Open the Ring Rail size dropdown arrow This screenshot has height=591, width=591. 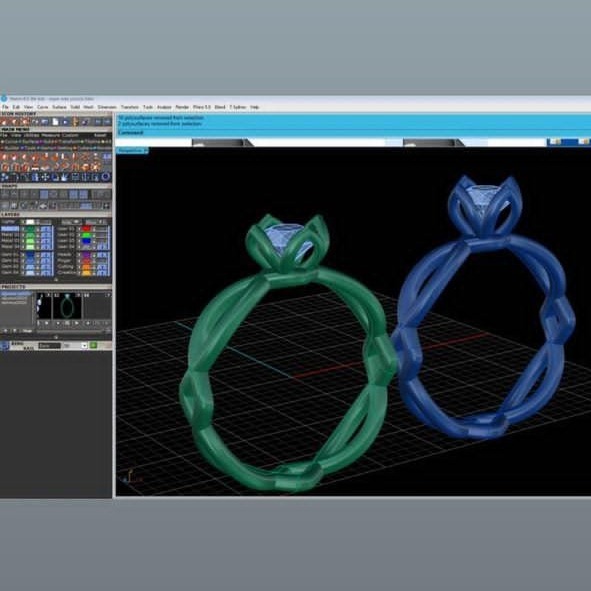[84, 346]
